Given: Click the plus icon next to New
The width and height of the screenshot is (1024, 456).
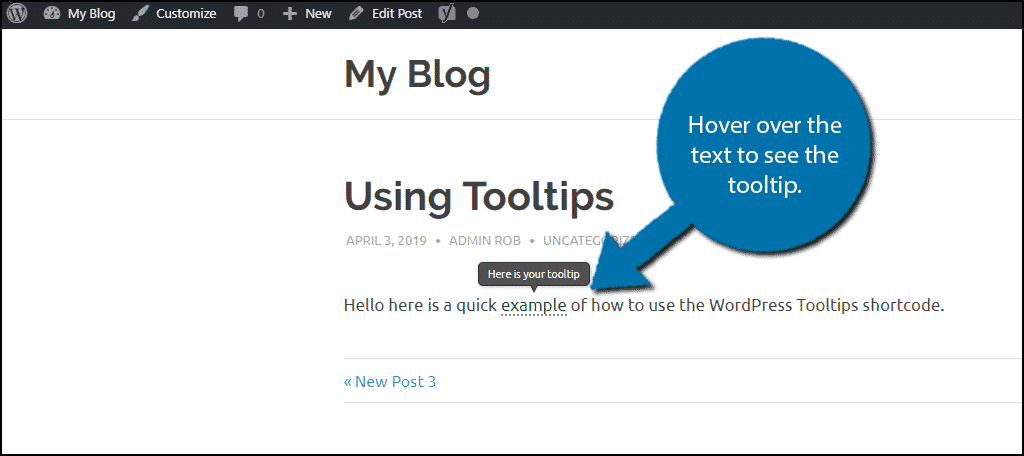Looking at the screenshot, I should [290, 14].
